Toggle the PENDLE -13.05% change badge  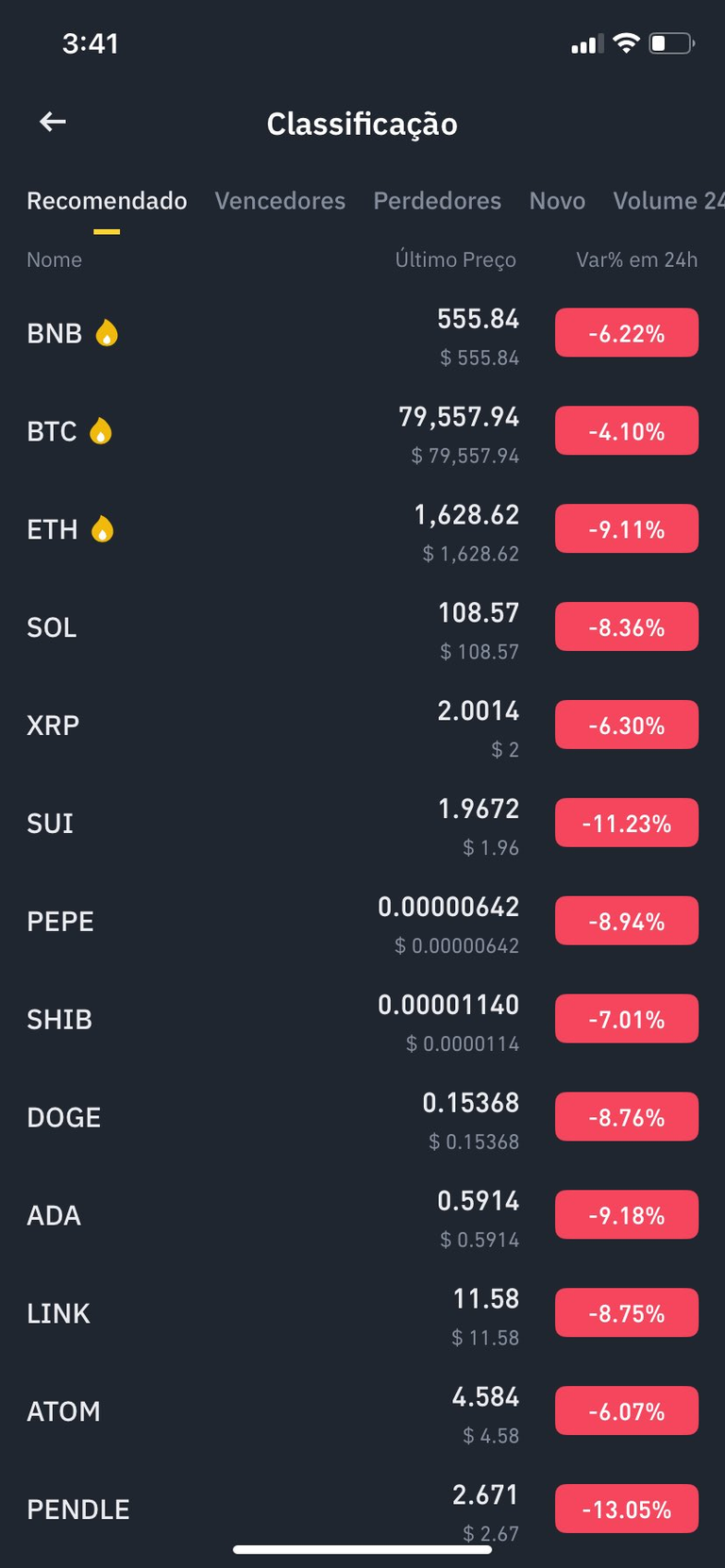tap(627, 1510)
